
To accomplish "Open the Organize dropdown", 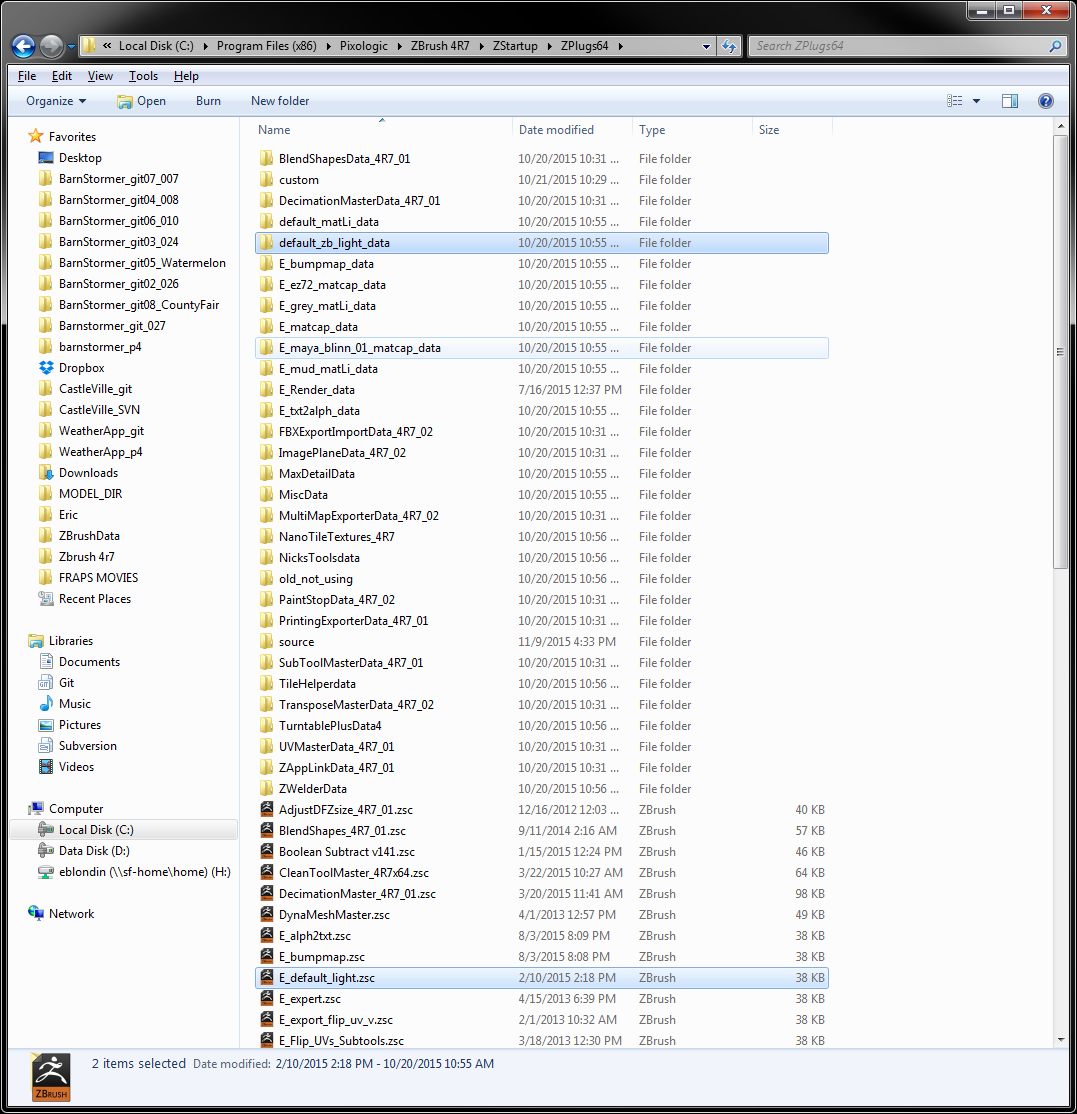I will [56, 101].
